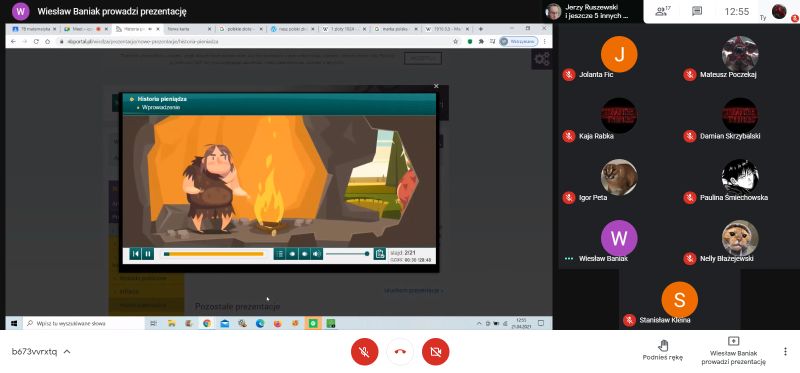Click the settings gears icon on page
This screenshot has height=373, width=800.
pos(541,59)
